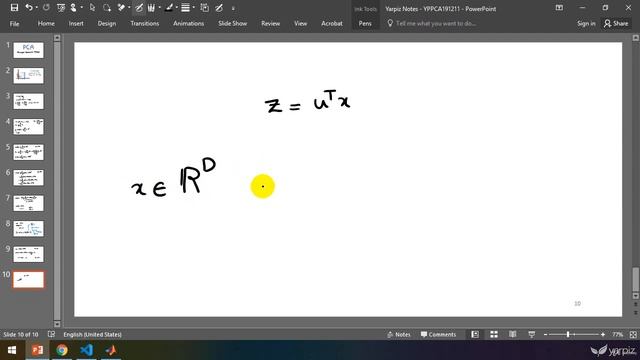The width and height of the screenshot is (640, 360).
Task: Click the Stop Inking icon
Action: (219, 8)
